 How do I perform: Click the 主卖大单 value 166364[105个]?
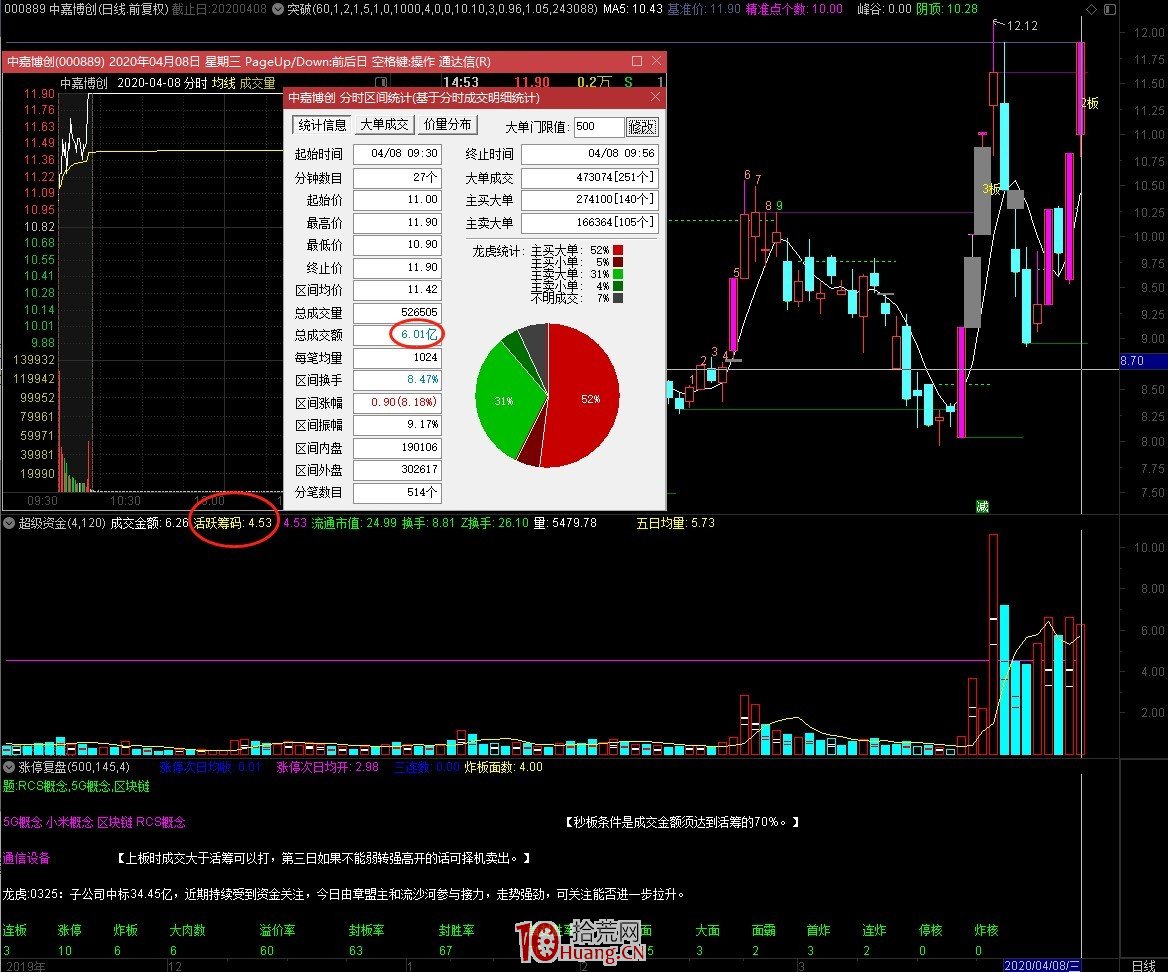tap(589, 222)
